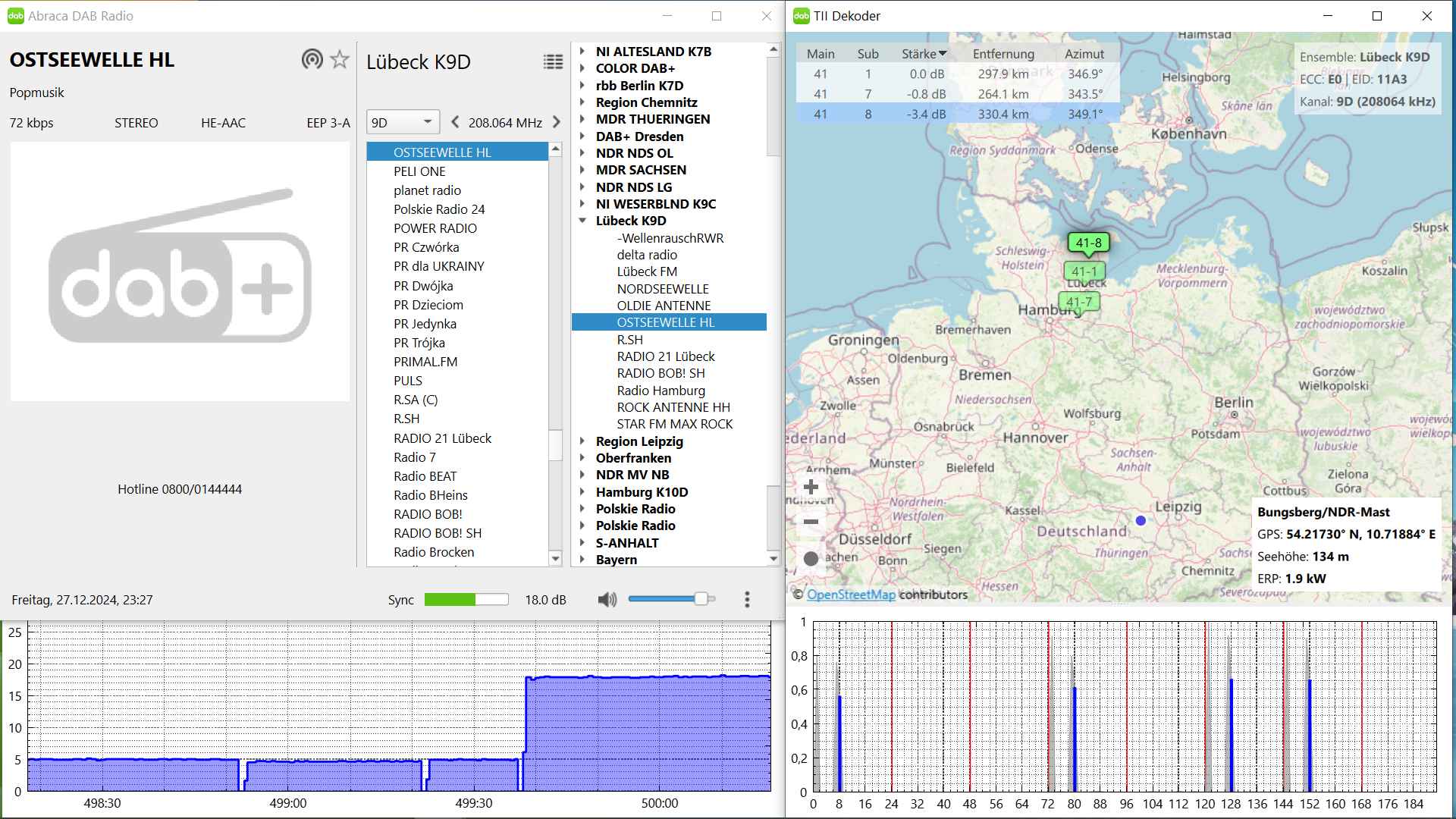This screenshot has height=819, width=1456.
Task: Go to next channel frequency arrow
Action: click(x=557, y=122)
